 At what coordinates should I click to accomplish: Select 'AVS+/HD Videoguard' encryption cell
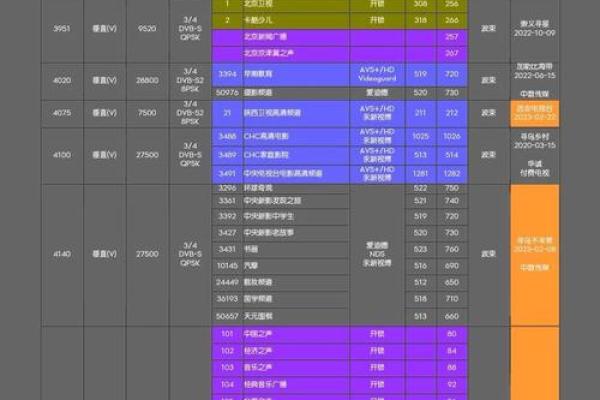click(377, 74)
